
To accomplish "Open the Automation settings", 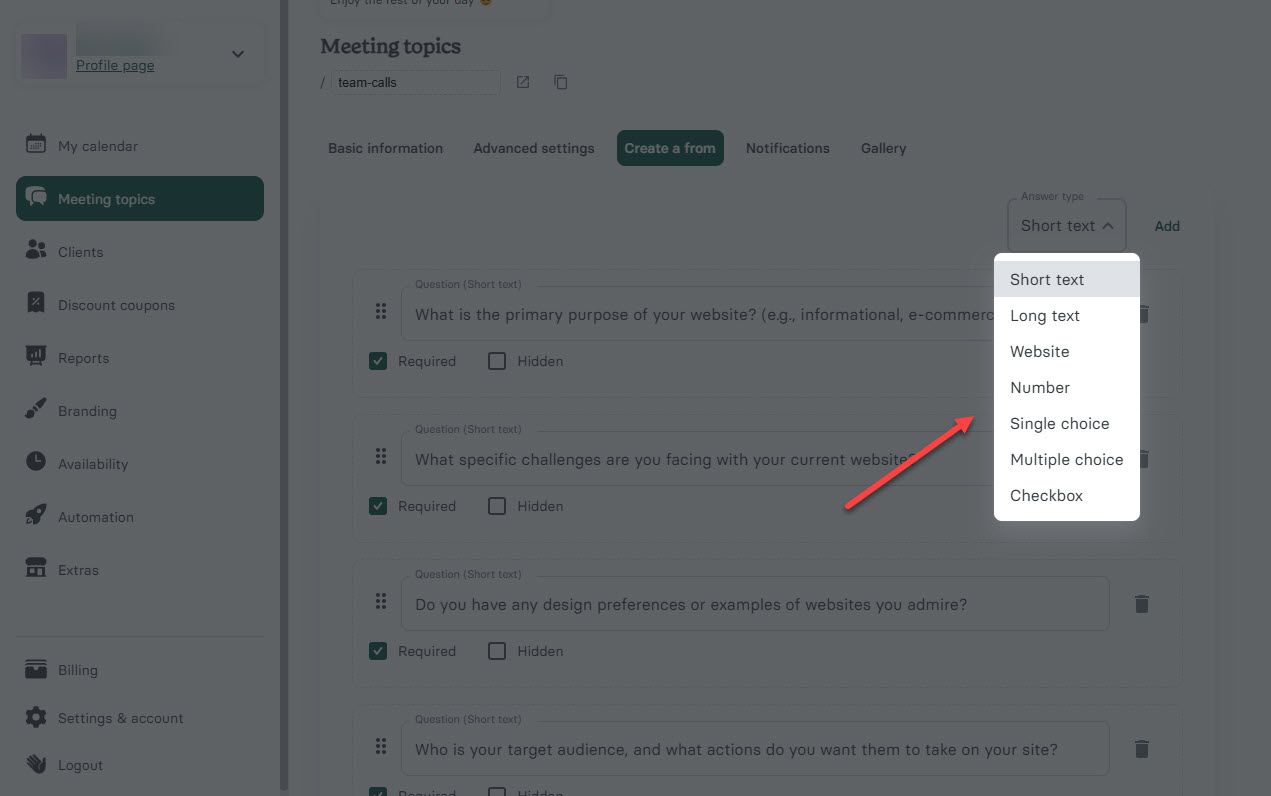I will click(96, 516).
